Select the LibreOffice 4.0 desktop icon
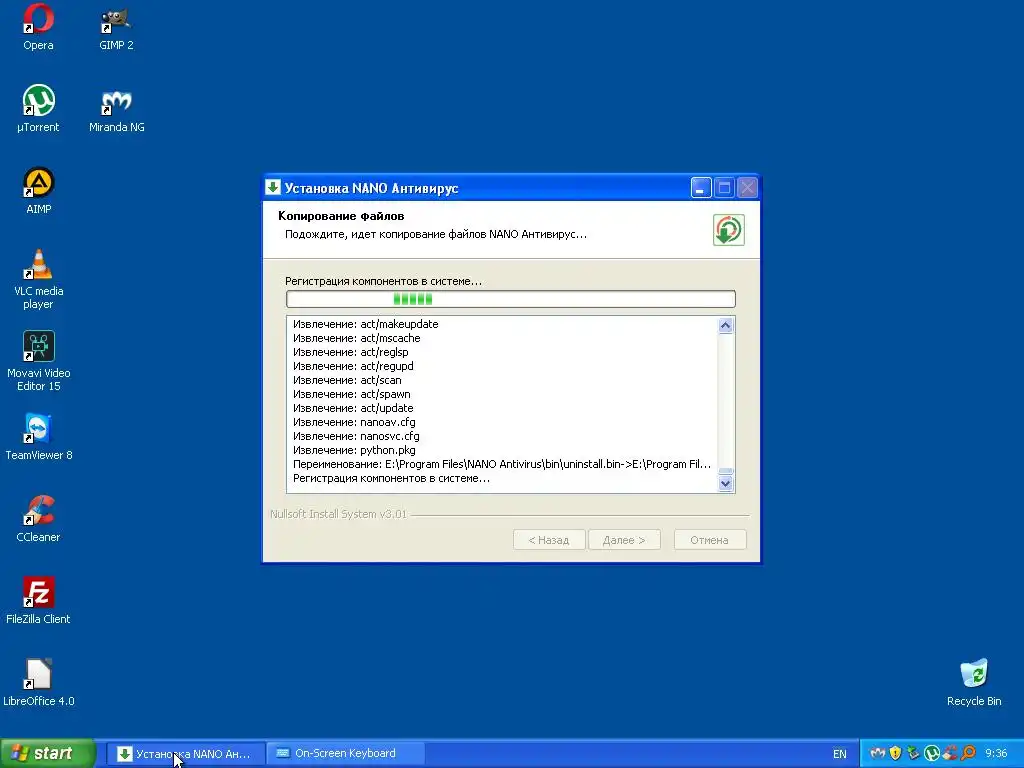Image resolution: width=1024 pixels, height=768 pixels. tap(38, 683)
